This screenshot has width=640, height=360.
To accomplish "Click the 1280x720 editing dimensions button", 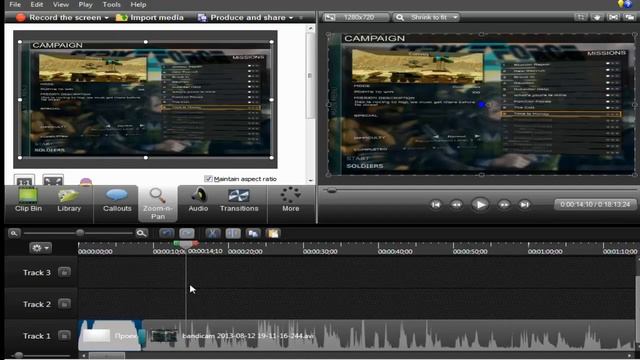I will [356, 18].
